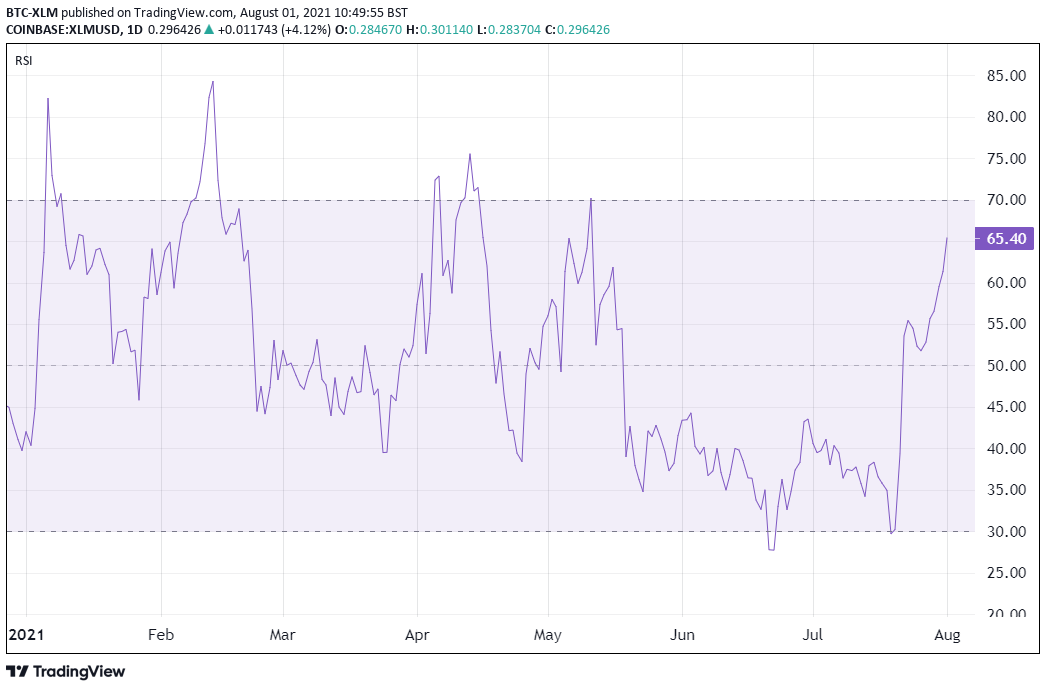This screenshot has width=1046, height=690.
Task: Click the close price C:0.296426
Action: pos(578,30)
